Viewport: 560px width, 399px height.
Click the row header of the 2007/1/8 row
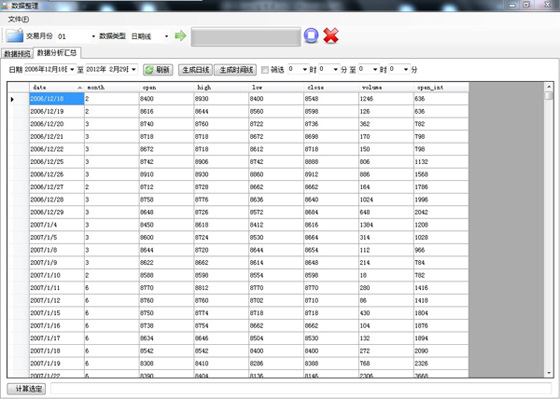click(18, 250)
